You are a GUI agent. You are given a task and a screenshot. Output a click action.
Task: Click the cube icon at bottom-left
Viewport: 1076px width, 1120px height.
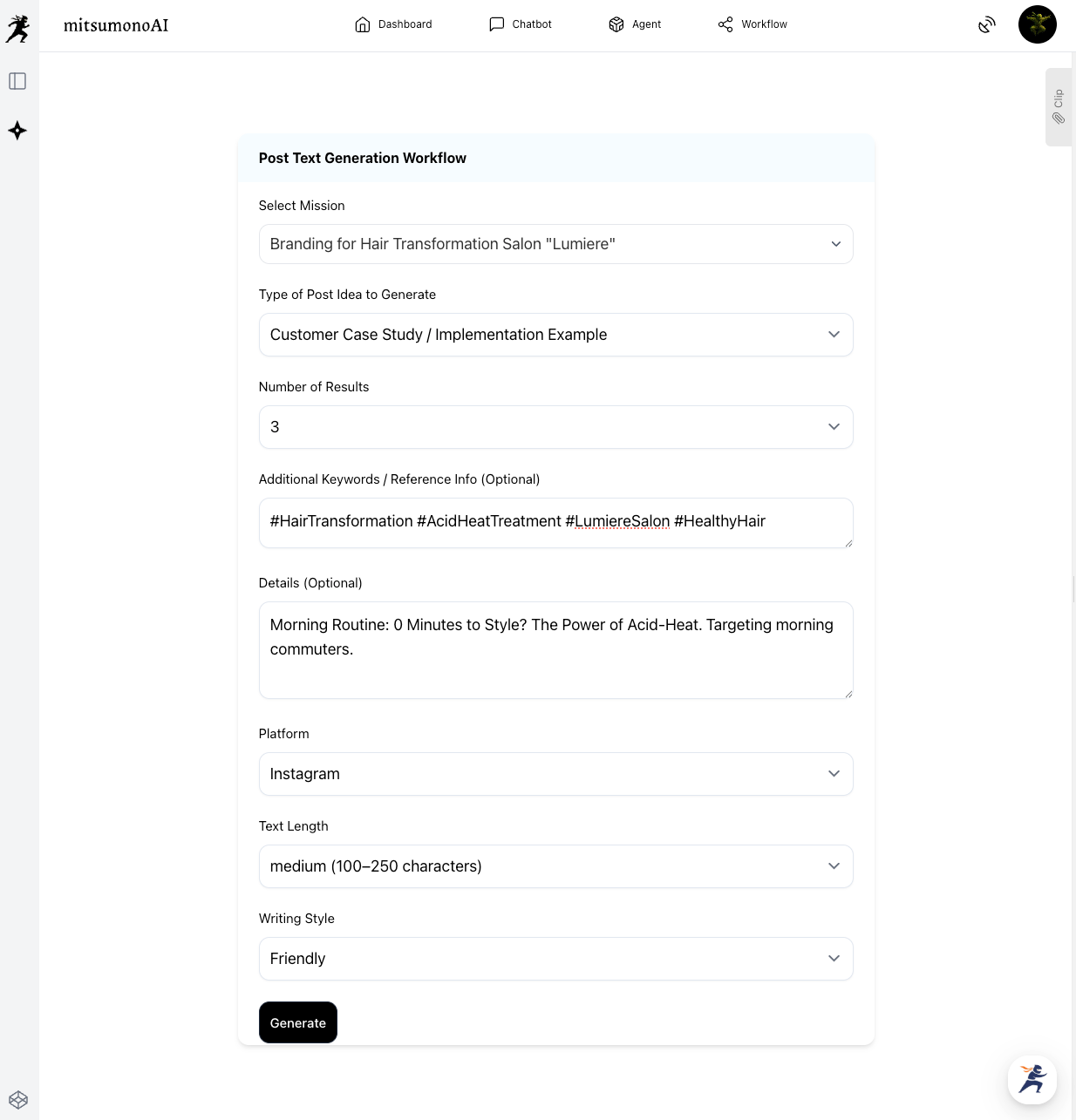pyautogui.click(x=18, y=1099)
